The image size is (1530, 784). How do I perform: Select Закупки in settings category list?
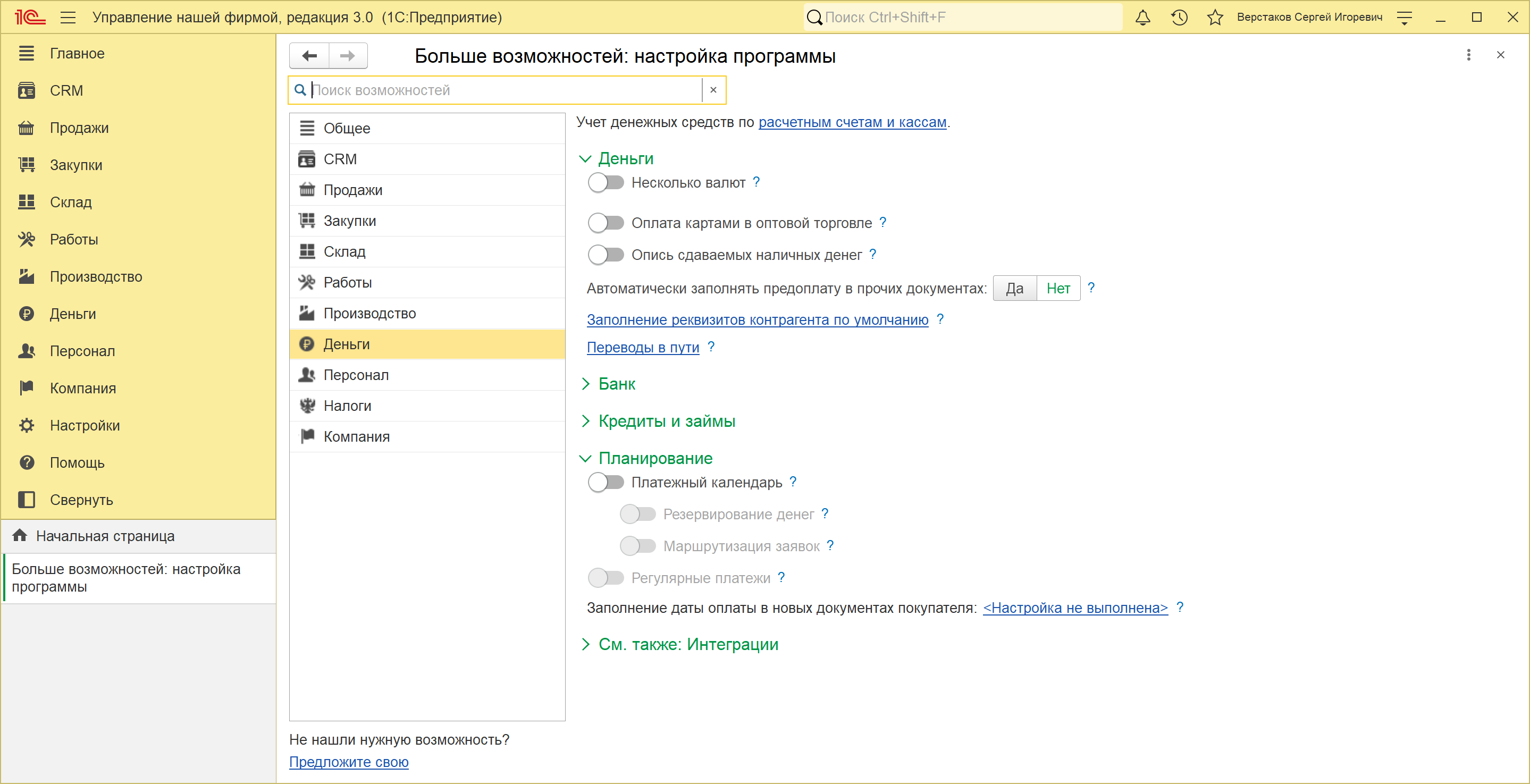point(427,221)
